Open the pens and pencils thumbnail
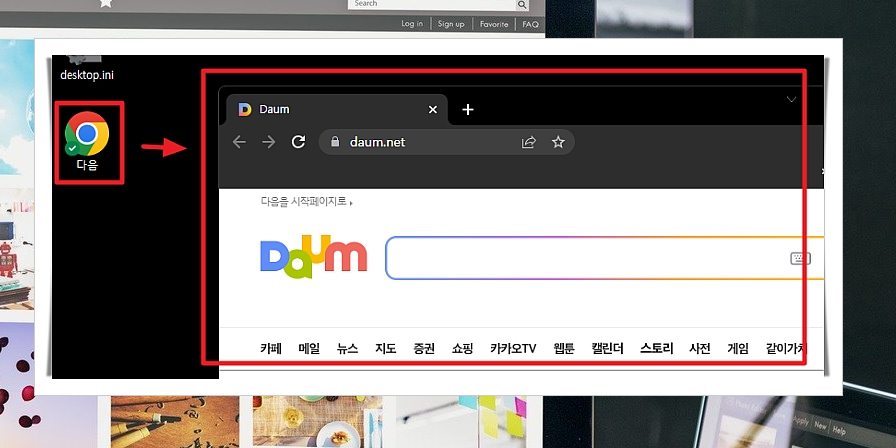Screen dimensions: 896x448 [175, 421]
